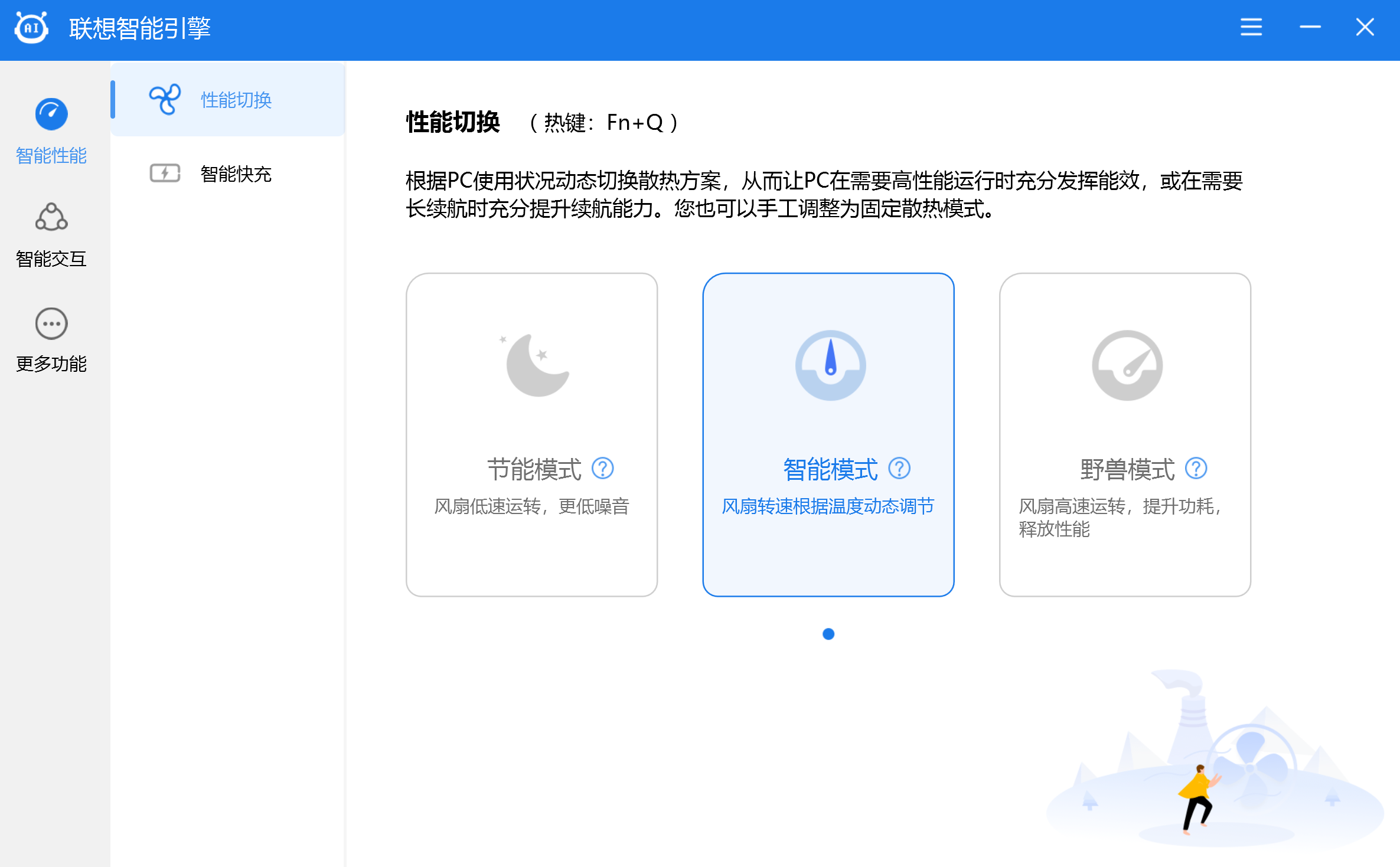The width and height of the screenshot is (1400, 867).
Task: Switch to the 智能快充 tab
Action: point(229,174)
